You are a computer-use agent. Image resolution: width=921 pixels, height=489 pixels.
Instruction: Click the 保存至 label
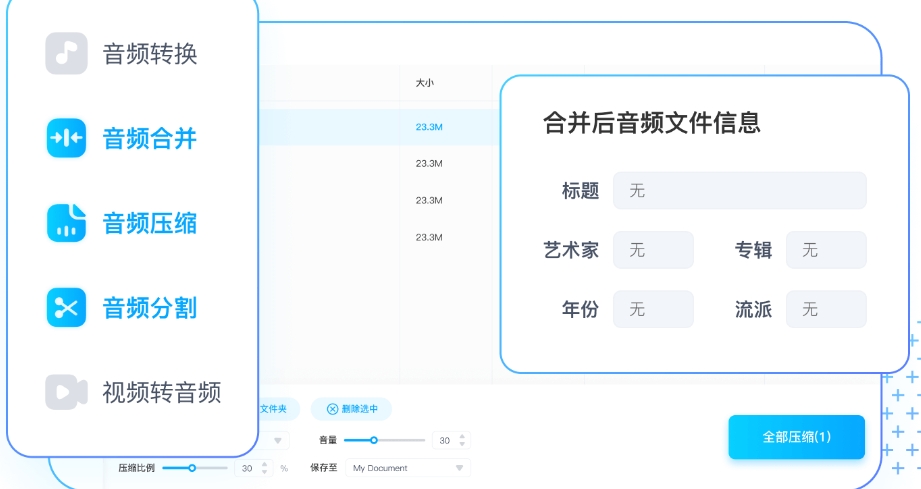(324, 467)
